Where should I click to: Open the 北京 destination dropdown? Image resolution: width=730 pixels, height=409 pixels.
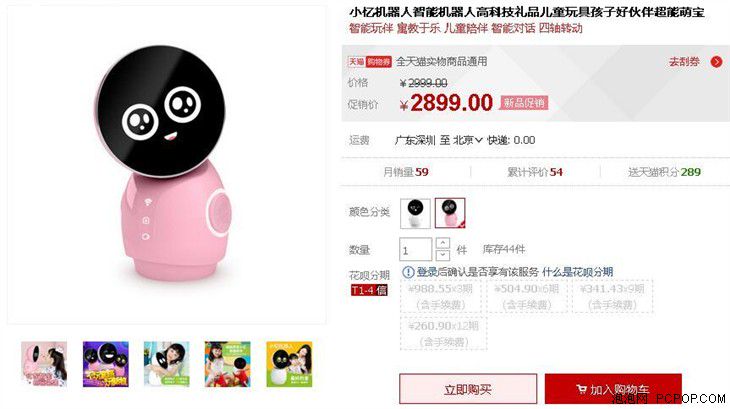click(x=467, y=140)
